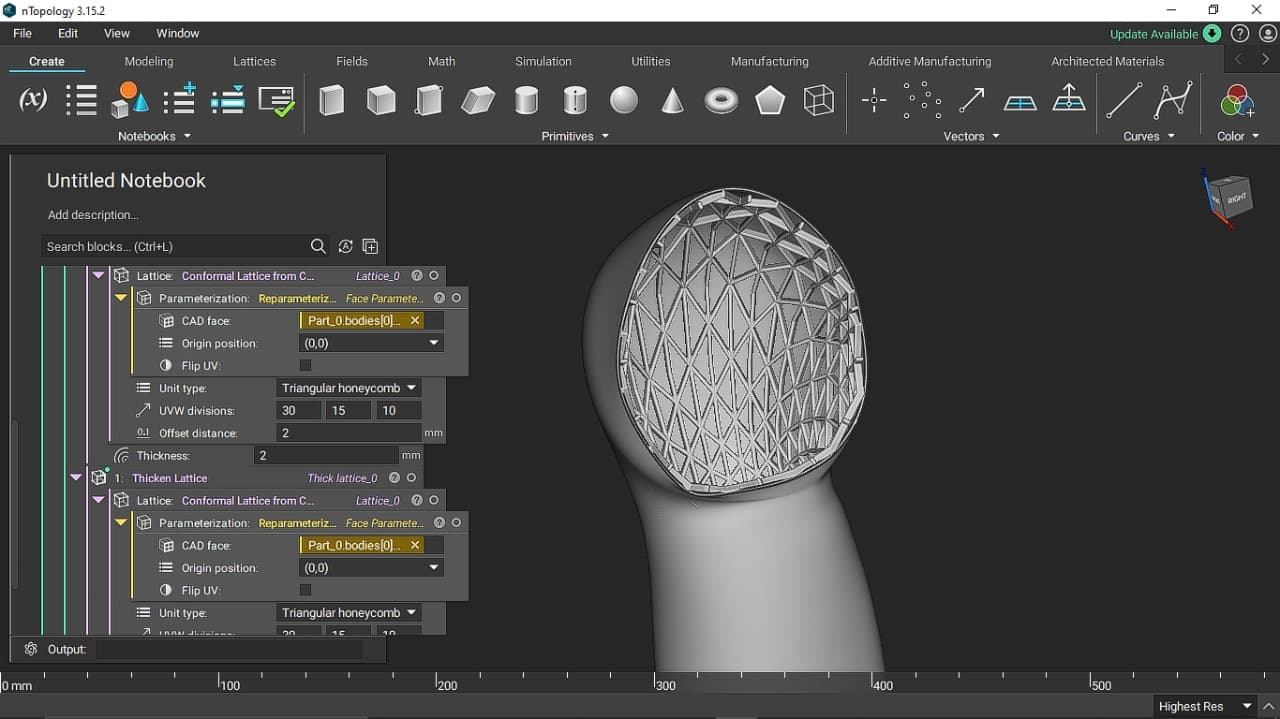The image size is (1280, 719).
Task: Open the Edit menu
Action: coord(68,33)
